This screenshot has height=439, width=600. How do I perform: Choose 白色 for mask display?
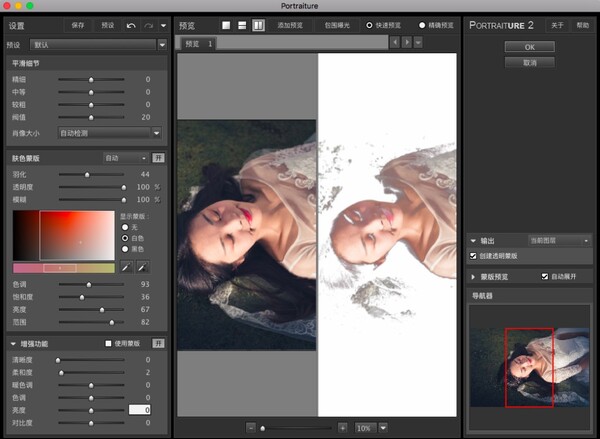(125, 238)
